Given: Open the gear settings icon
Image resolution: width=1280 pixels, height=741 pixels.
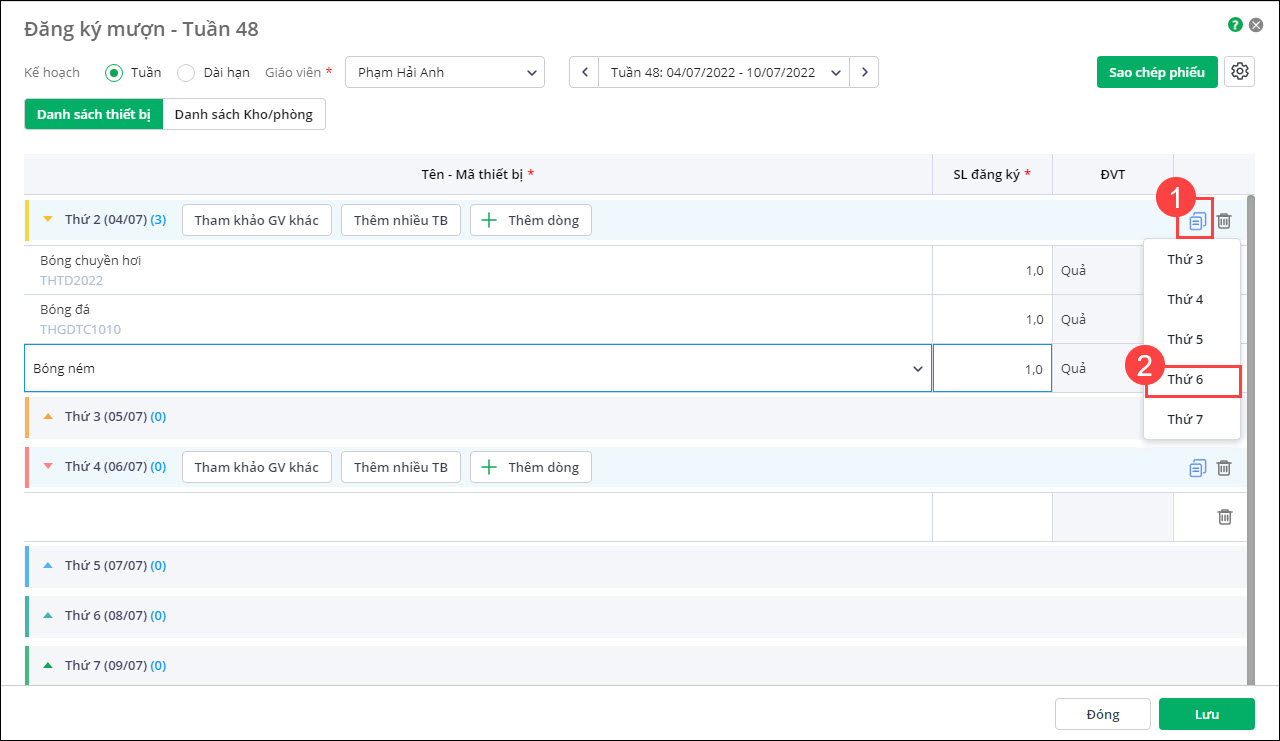Looking at the screenshot, I should pos(1240,72).
